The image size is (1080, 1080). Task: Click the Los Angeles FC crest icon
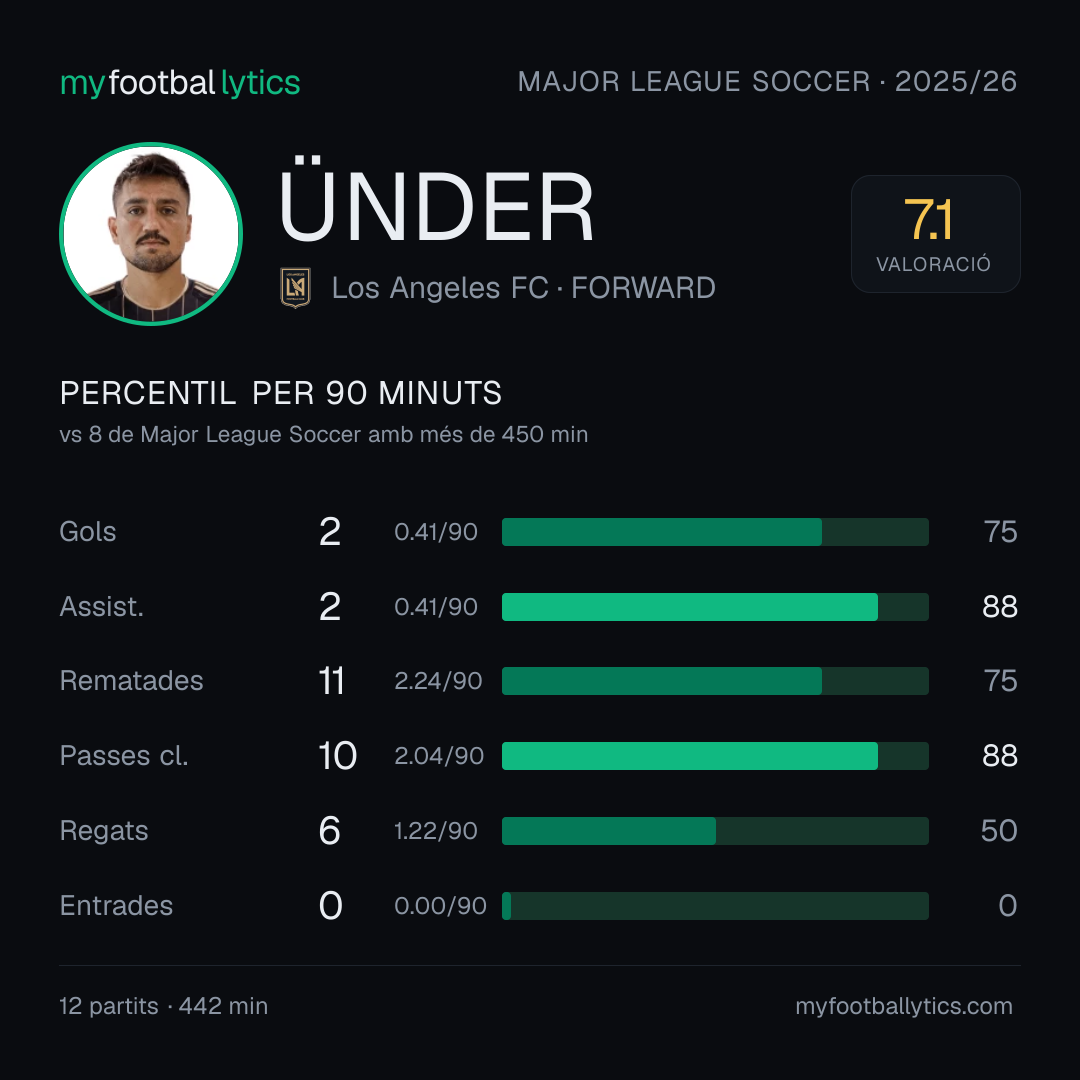pos(295,287)
